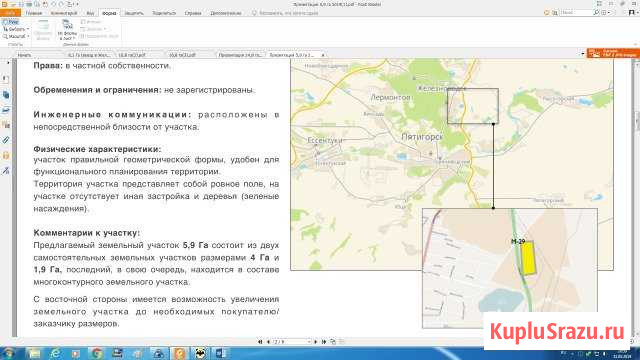Image resolution: width=640 pixels, height=360 pixels.
Task: Select the Hand (Рука) tool
Action: pos(11,22)
